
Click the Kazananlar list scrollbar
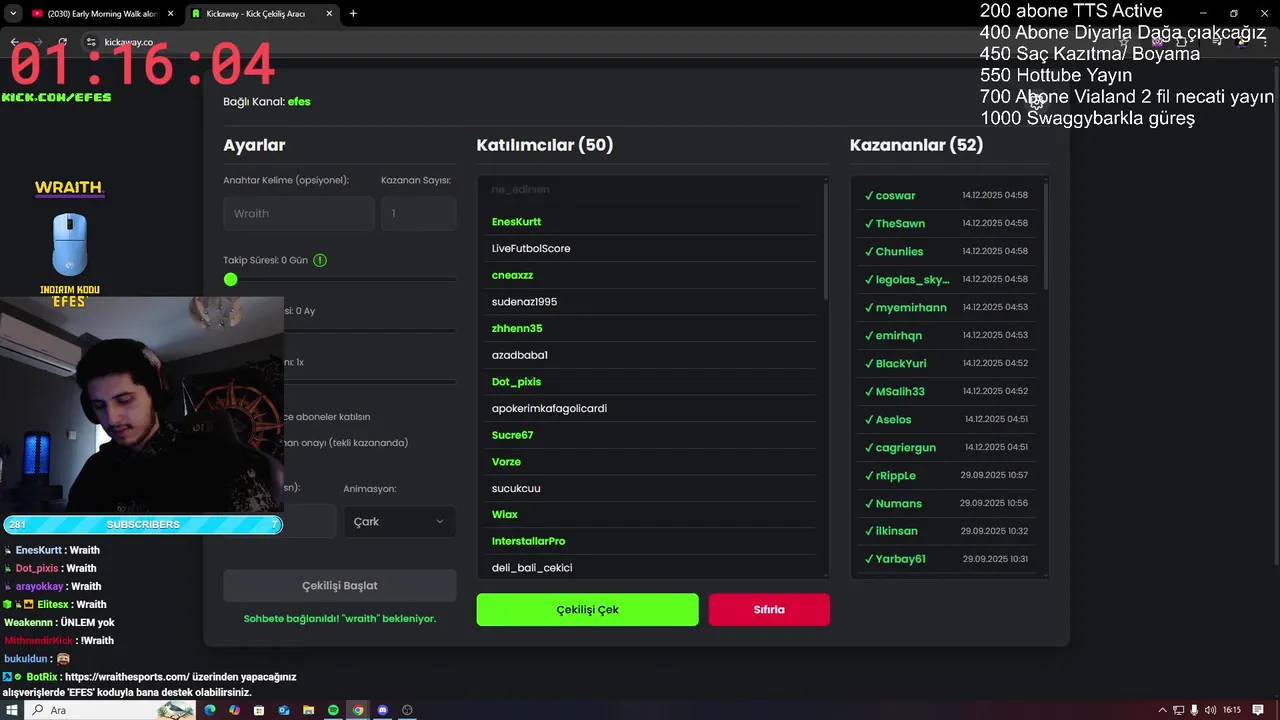(x=1046, y=236)
